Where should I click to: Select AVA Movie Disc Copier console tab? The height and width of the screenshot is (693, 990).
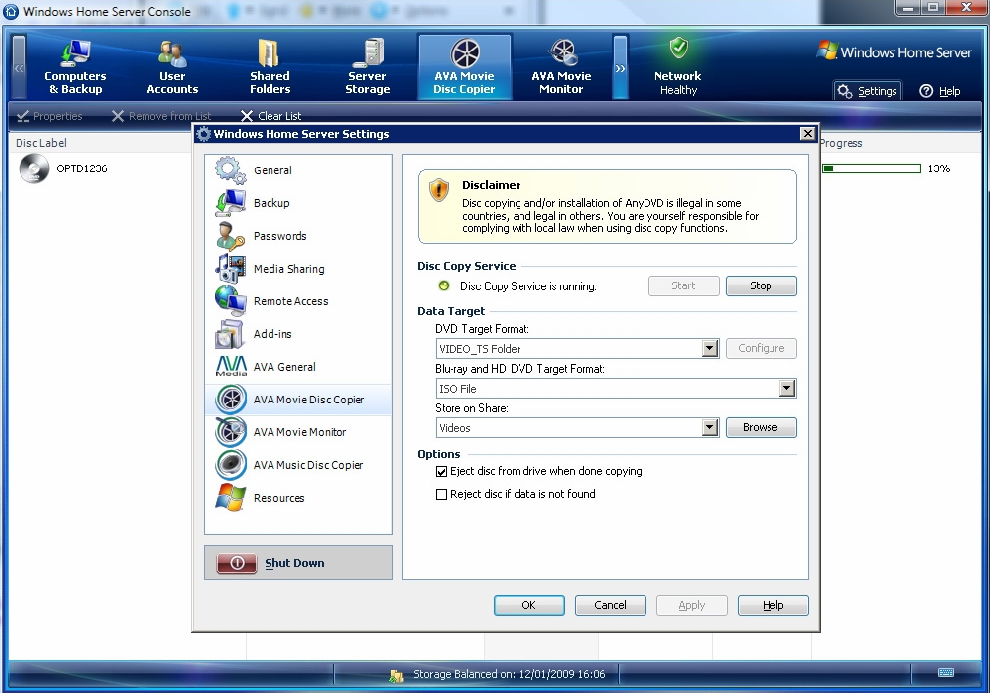coord(464,67)
